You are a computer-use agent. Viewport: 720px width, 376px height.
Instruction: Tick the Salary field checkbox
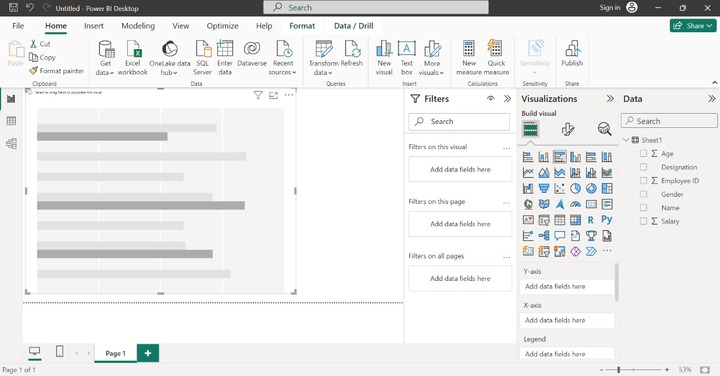click(643, 221)
